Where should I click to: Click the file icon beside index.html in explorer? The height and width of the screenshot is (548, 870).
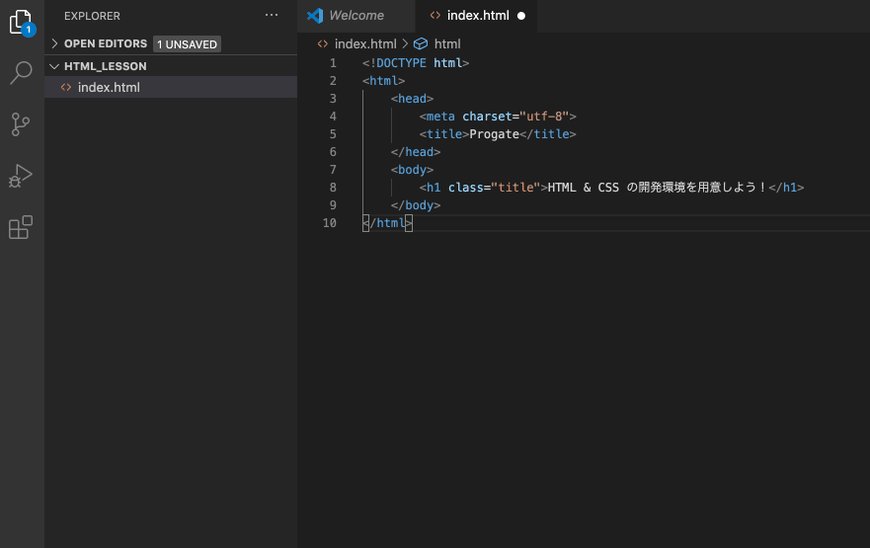click(x=66, y=87)
